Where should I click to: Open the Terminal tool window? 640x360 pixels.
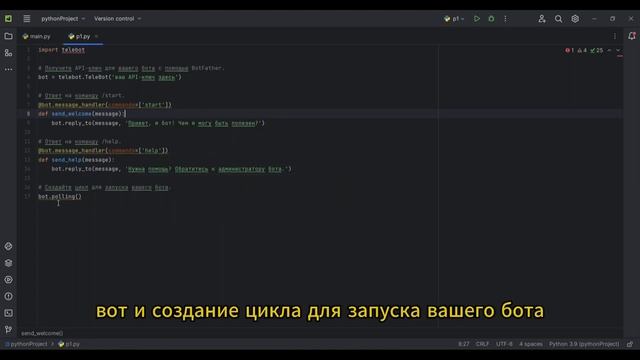point(8,313)
